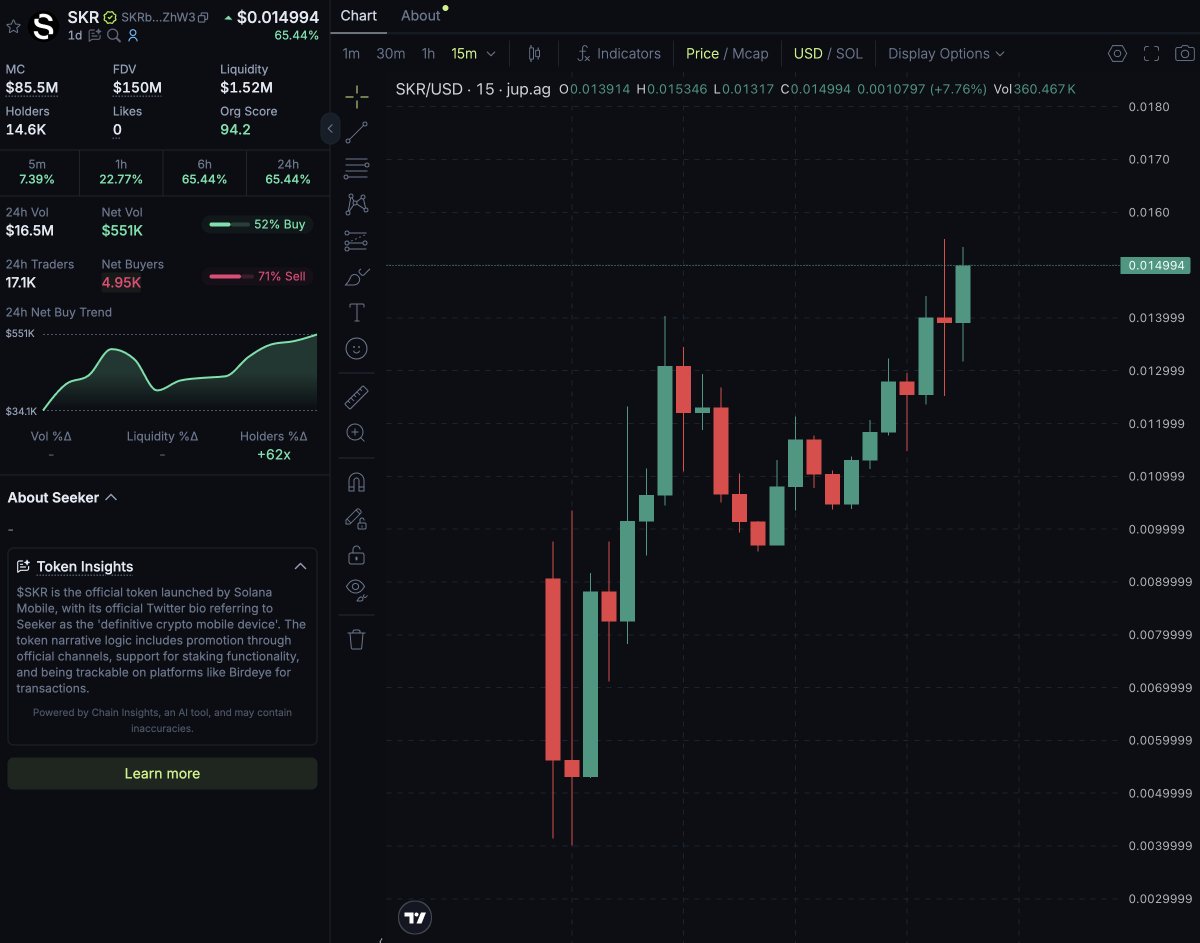Select the crosshair cursor tool
The height and width of the screenshot is (943, 1200).
pos(357,97)
